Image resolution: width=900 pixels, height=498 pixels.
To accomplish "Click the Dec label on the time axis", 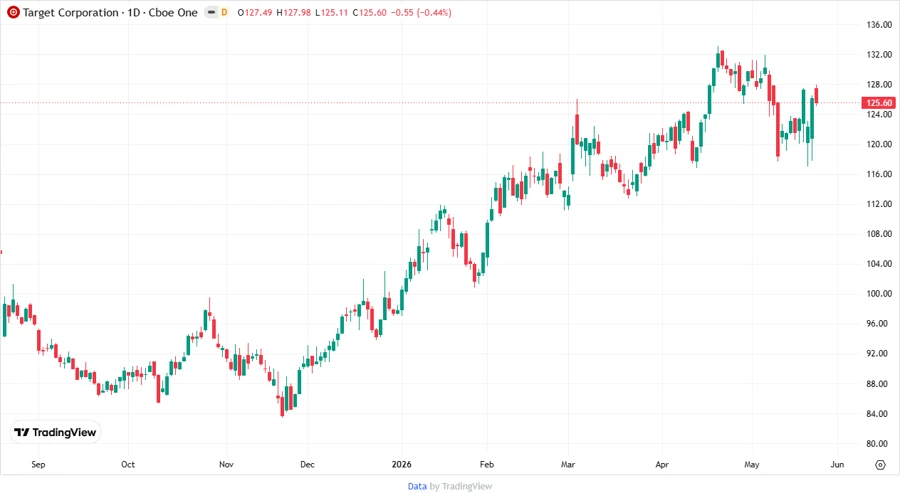I will click(x=307, y=464).
